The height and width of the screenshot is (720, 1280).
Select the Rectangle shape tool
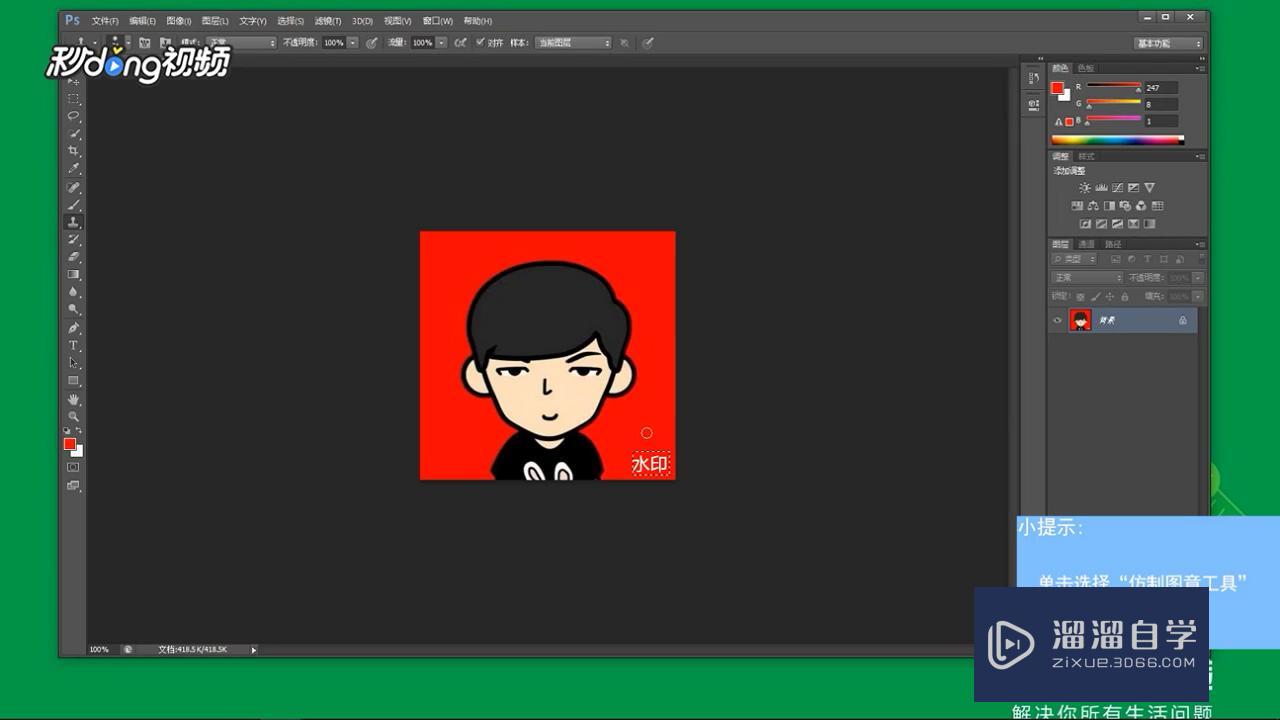tap(73, 380)
